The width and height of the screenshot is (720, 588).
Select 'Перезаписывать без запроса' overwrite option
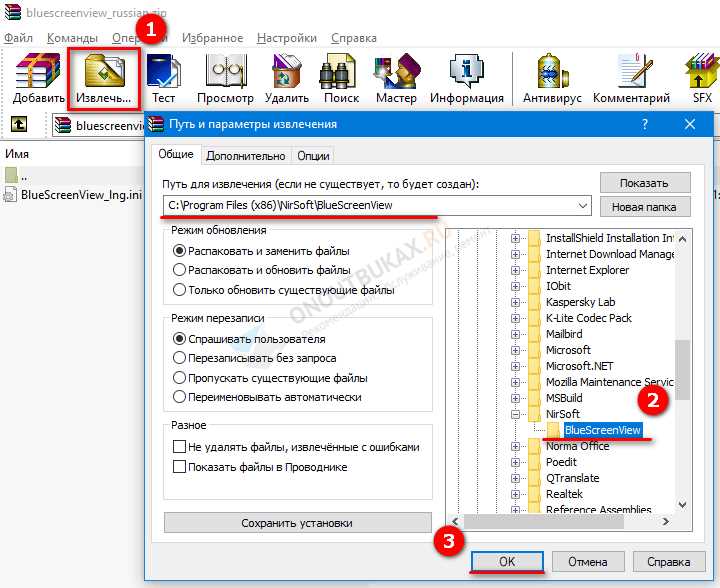coord(180,358)
